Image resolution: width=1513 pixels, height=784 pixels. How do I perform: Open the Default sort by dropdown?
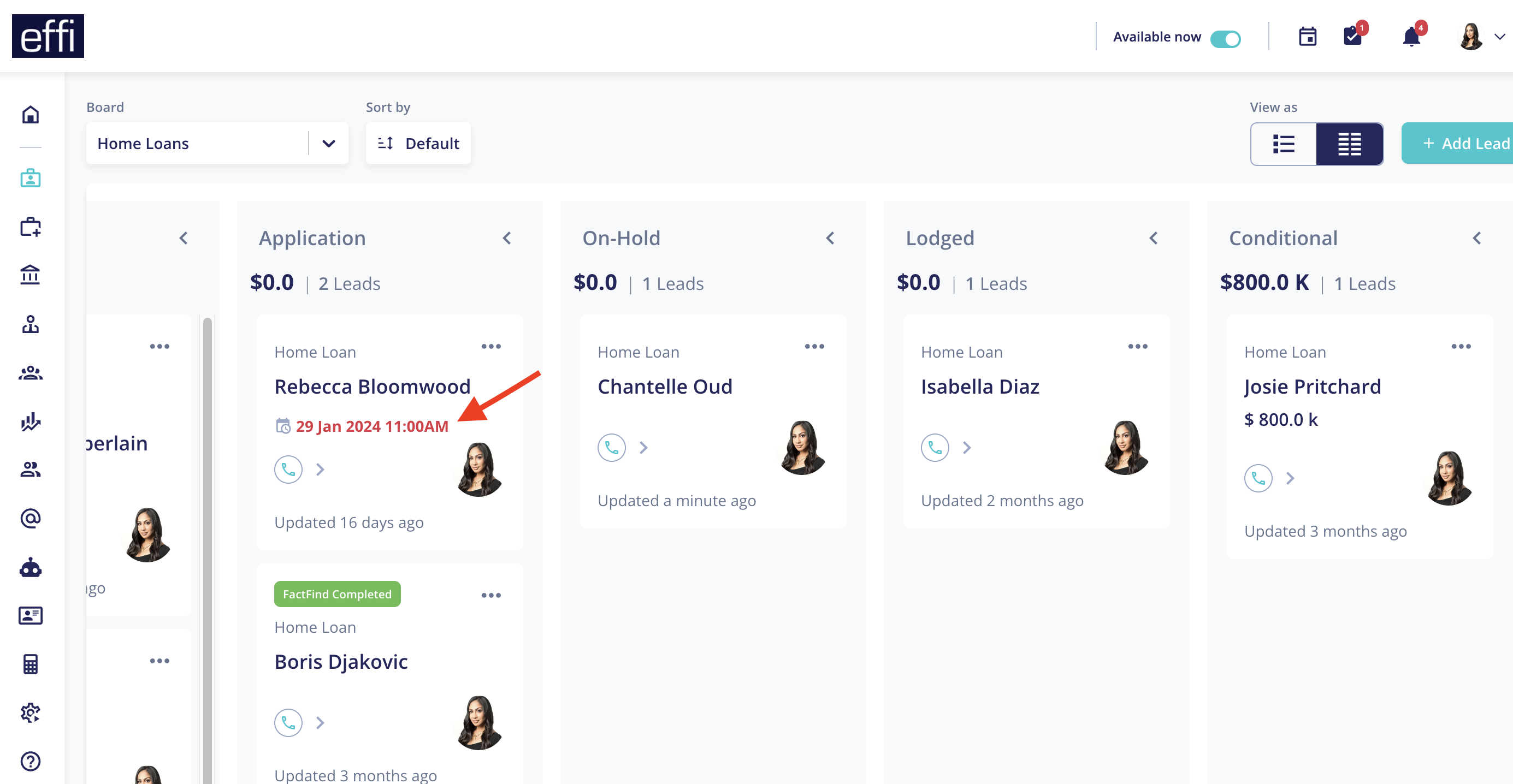(x=418, y=143)
